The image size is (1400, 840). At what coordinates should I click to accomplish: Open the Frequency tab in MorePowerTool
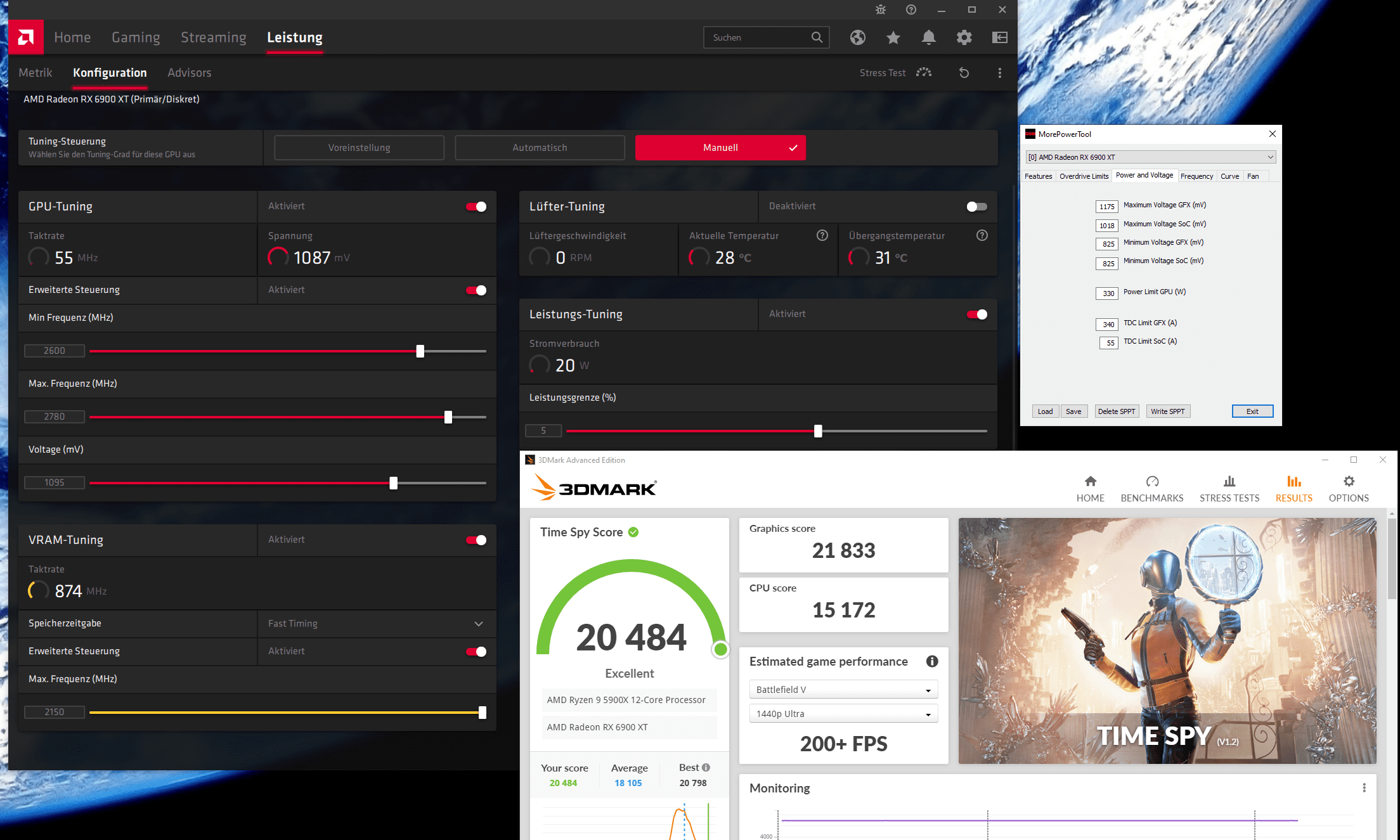pos(1196,176)
